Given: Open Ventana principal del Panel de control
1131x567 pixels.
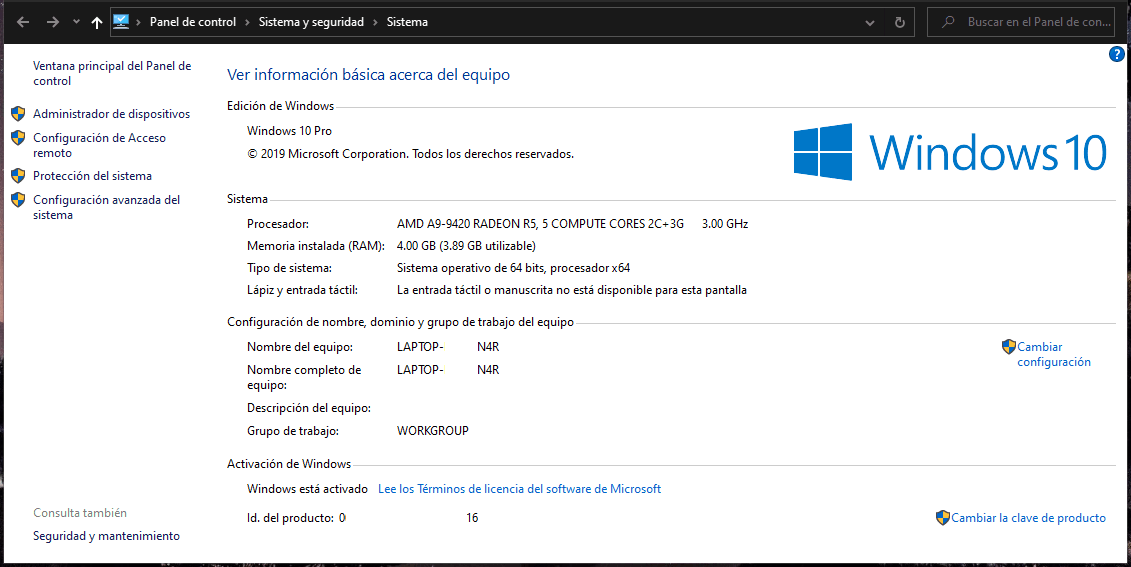Looking at the screenshot, I should [112, 73].
